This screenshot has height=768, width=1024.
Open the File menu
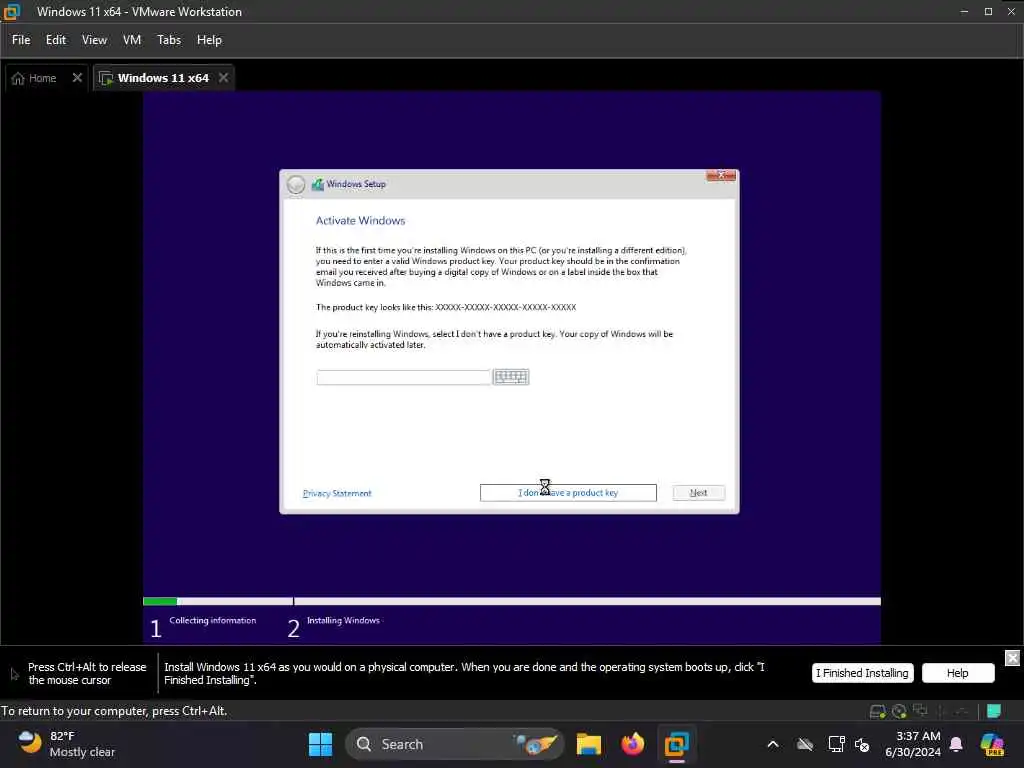point(21,40)
